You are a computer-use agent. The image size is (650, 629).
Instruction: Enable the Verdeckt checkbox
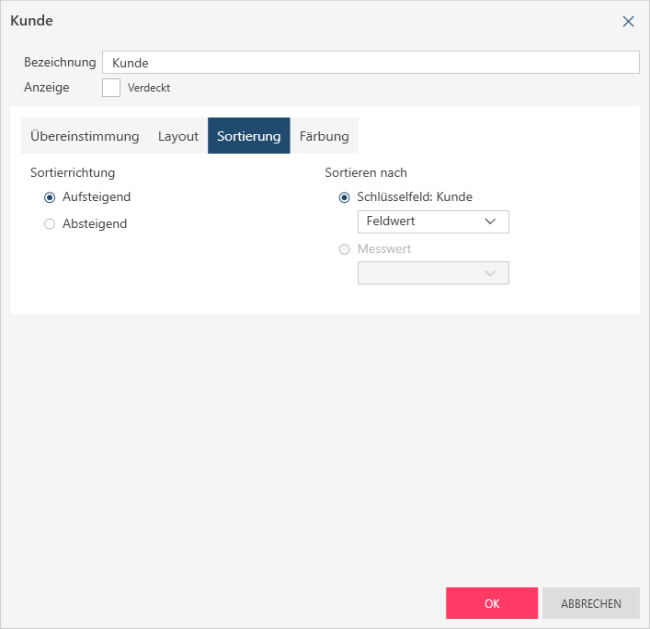pyautogui.click(x=111, y=88)
